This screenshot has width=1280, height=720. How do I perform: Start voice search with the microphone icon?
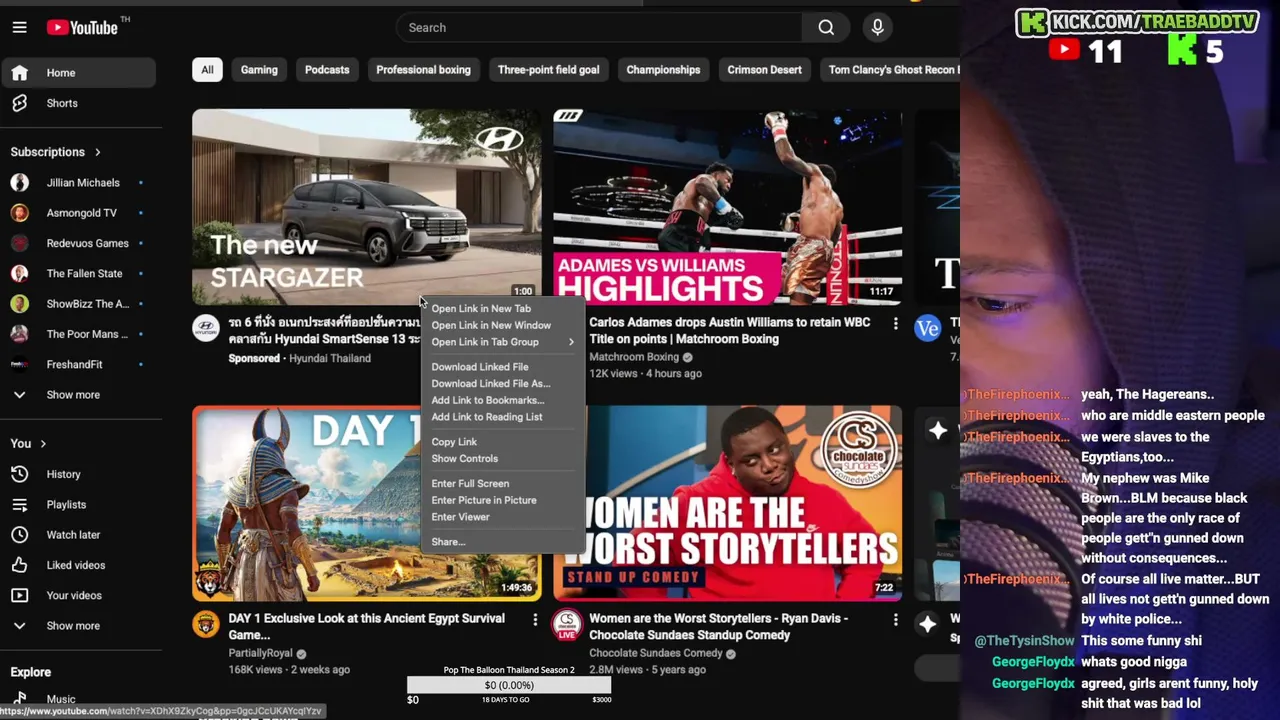(877, 28)
